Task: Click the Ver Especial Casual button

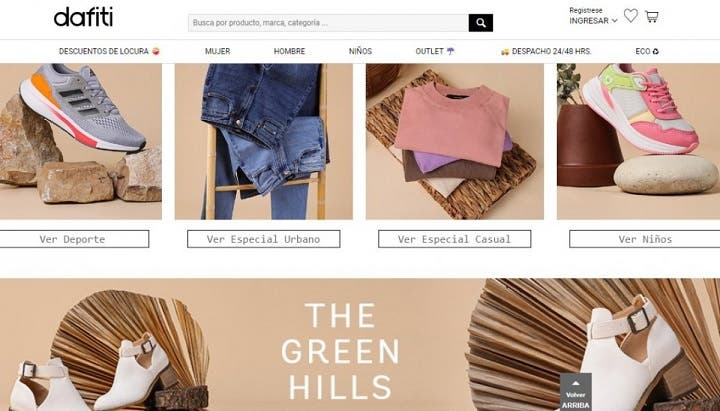Action: pos(455,239)
